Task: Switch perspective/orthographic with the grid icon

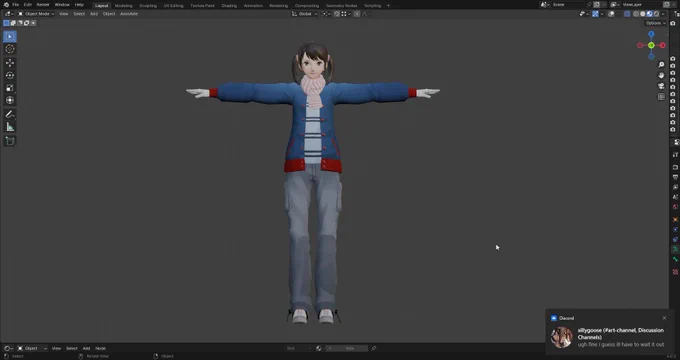Action: tap(661, 97)
